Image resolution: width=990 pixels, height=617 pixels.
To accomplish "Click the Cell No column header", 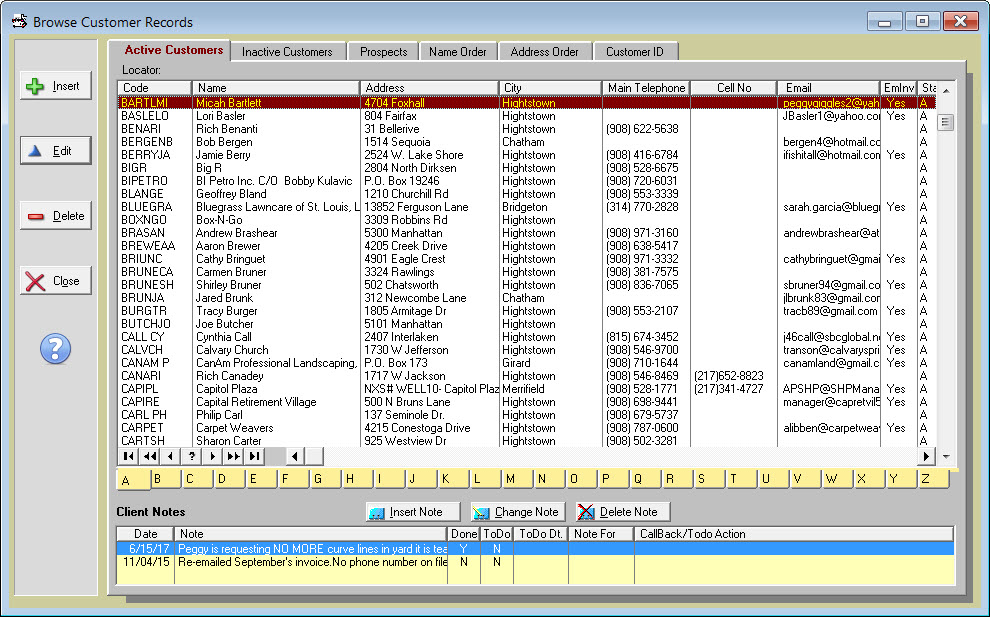I will (734, 88).
